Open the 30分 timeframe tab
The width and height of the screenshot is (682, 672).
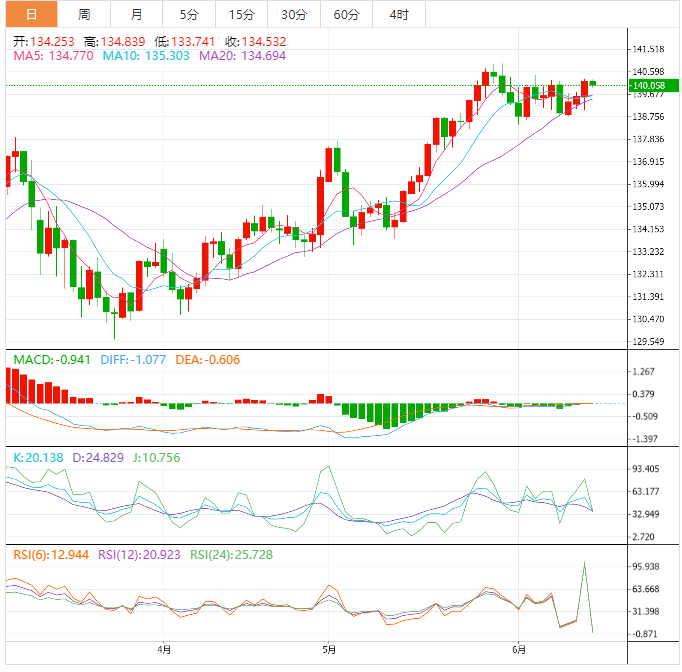click(x=294, y=14)
